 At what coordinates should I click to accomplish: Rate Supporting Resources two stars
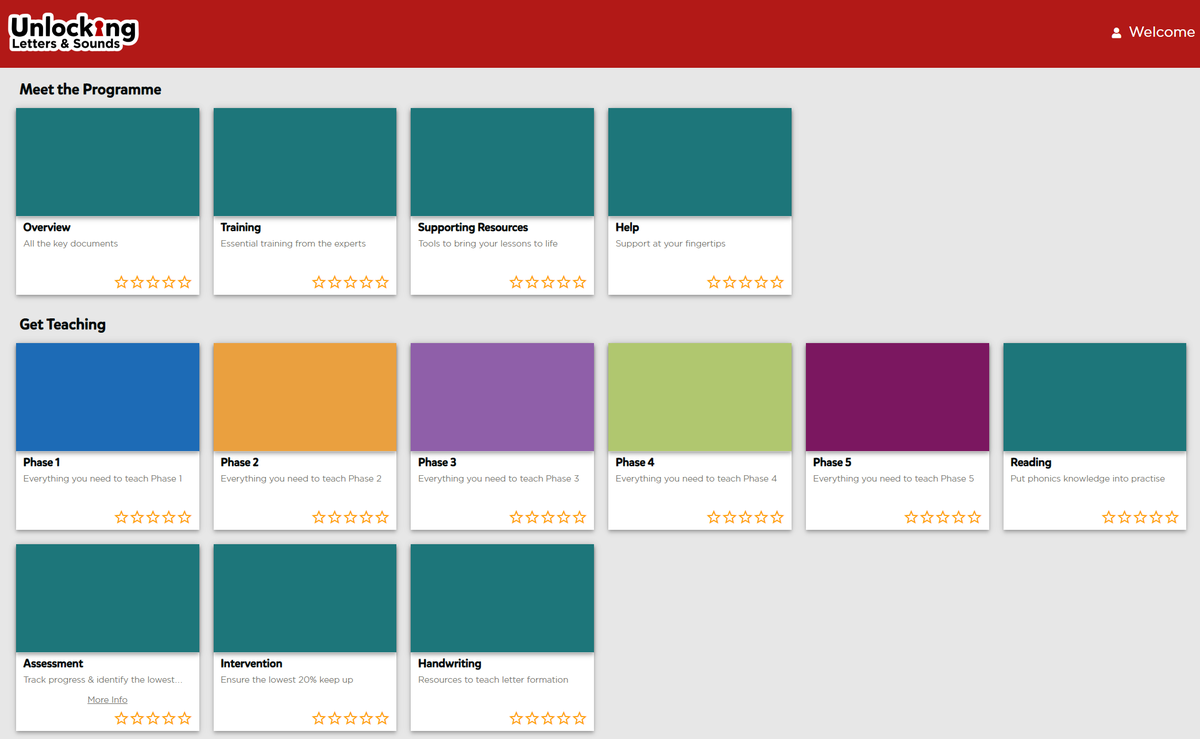click(532, 283)
